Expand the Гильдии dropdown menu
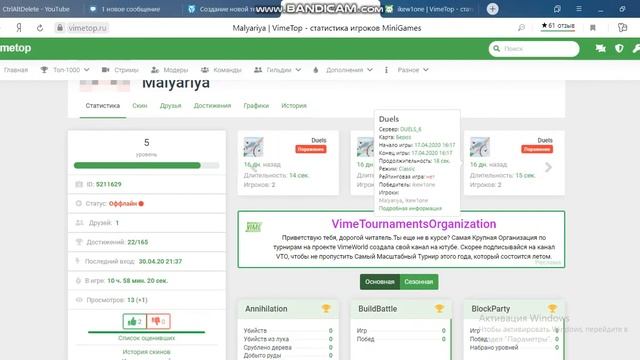 (x=278, y=70)
